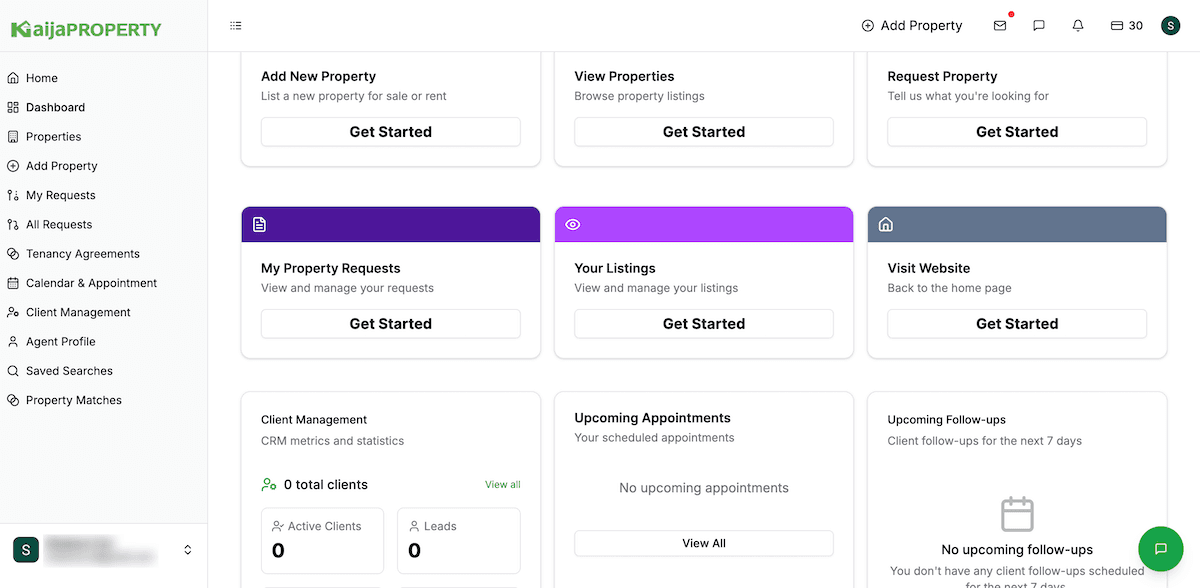Click the Active Clients stat card

pos(322,540)
